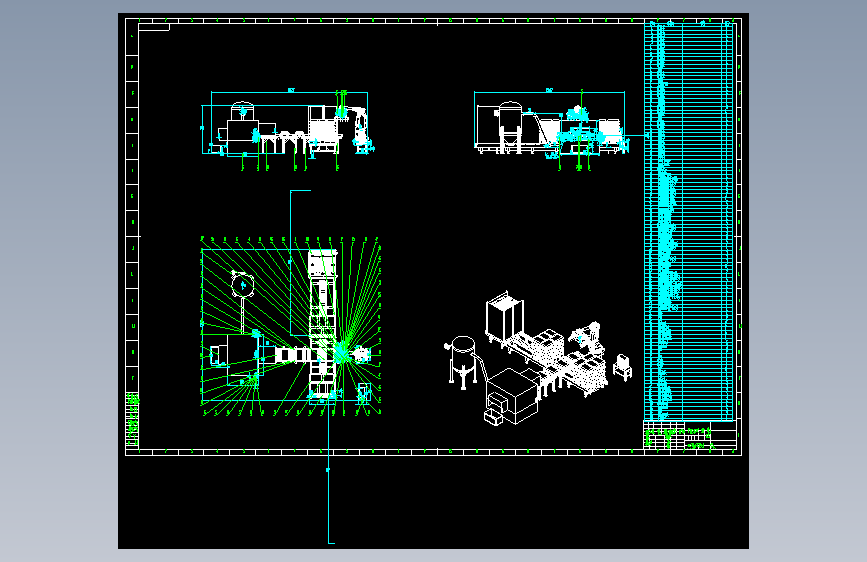The width and height of the screenshot is (867, 562).
Task: Select the elevation view showing the robot arm
Action: pos(288,131)
